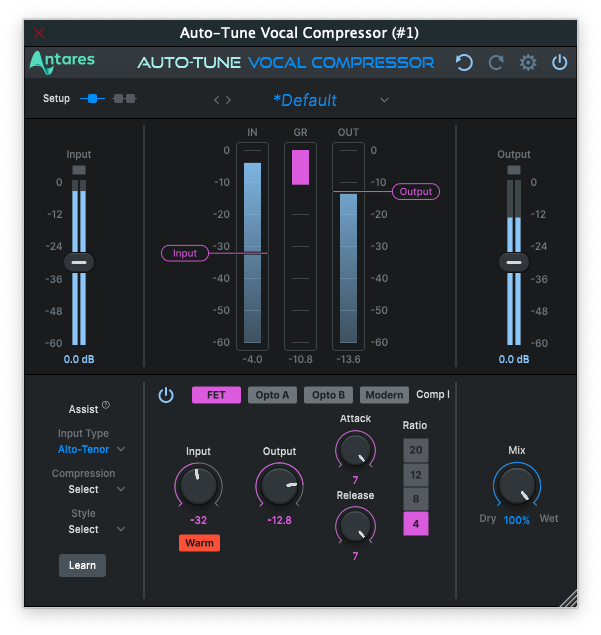
Task: Toggle the compressor section power icon
Action: pyautogui.click(x=166, y=395)
